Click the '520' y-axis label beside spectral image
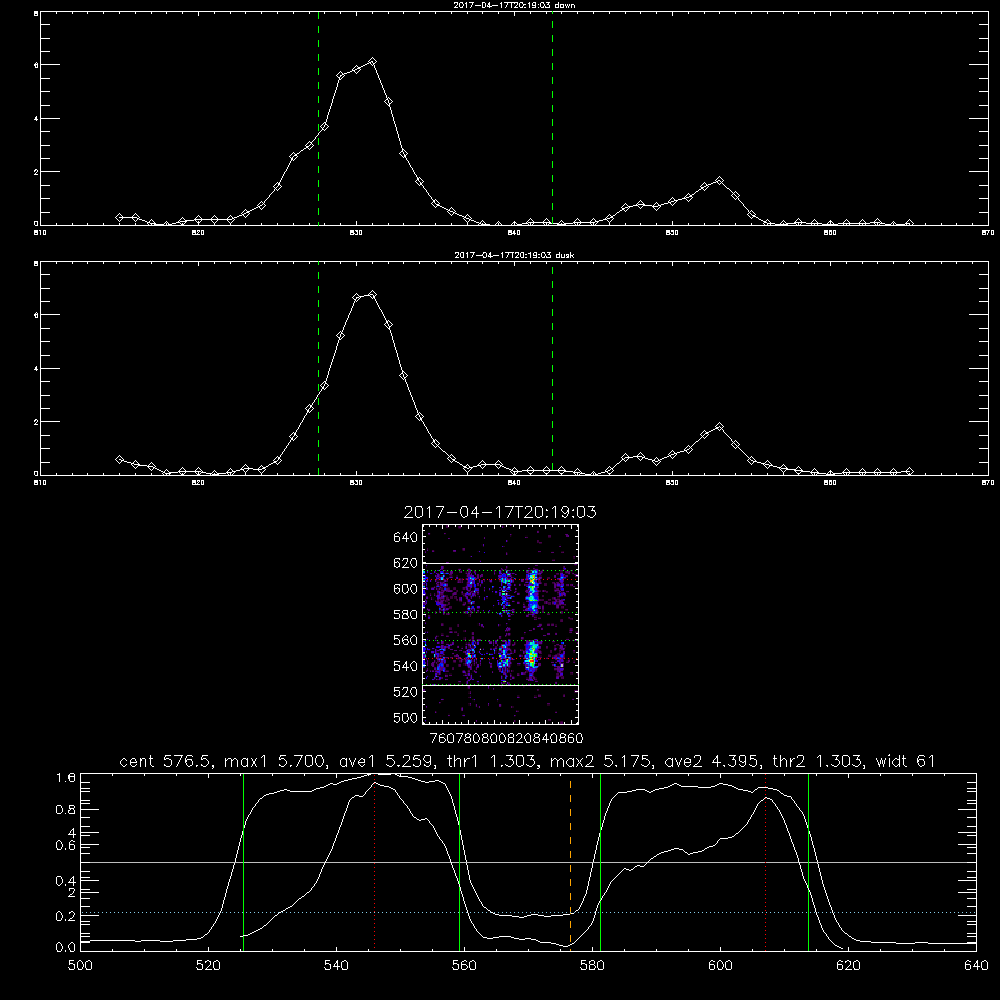The width and height of the screenshot is (1000, 1000). coord(405,692)
